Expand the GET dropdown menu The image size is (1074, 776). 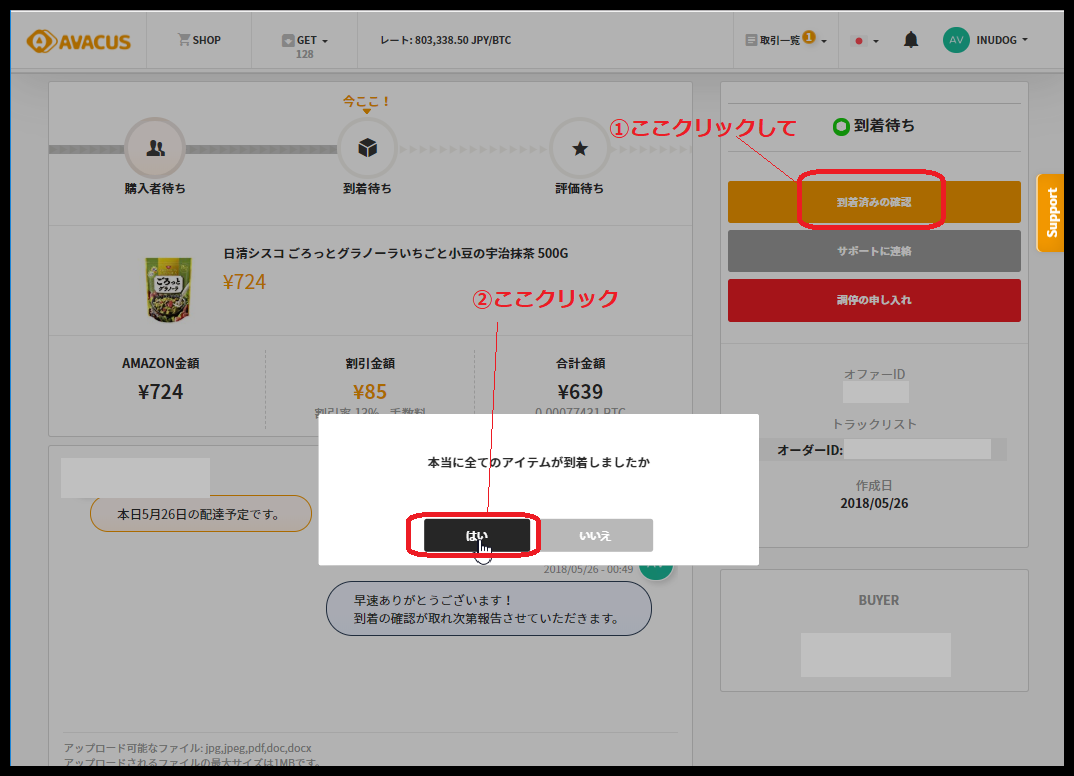click(x=305, y=41)
